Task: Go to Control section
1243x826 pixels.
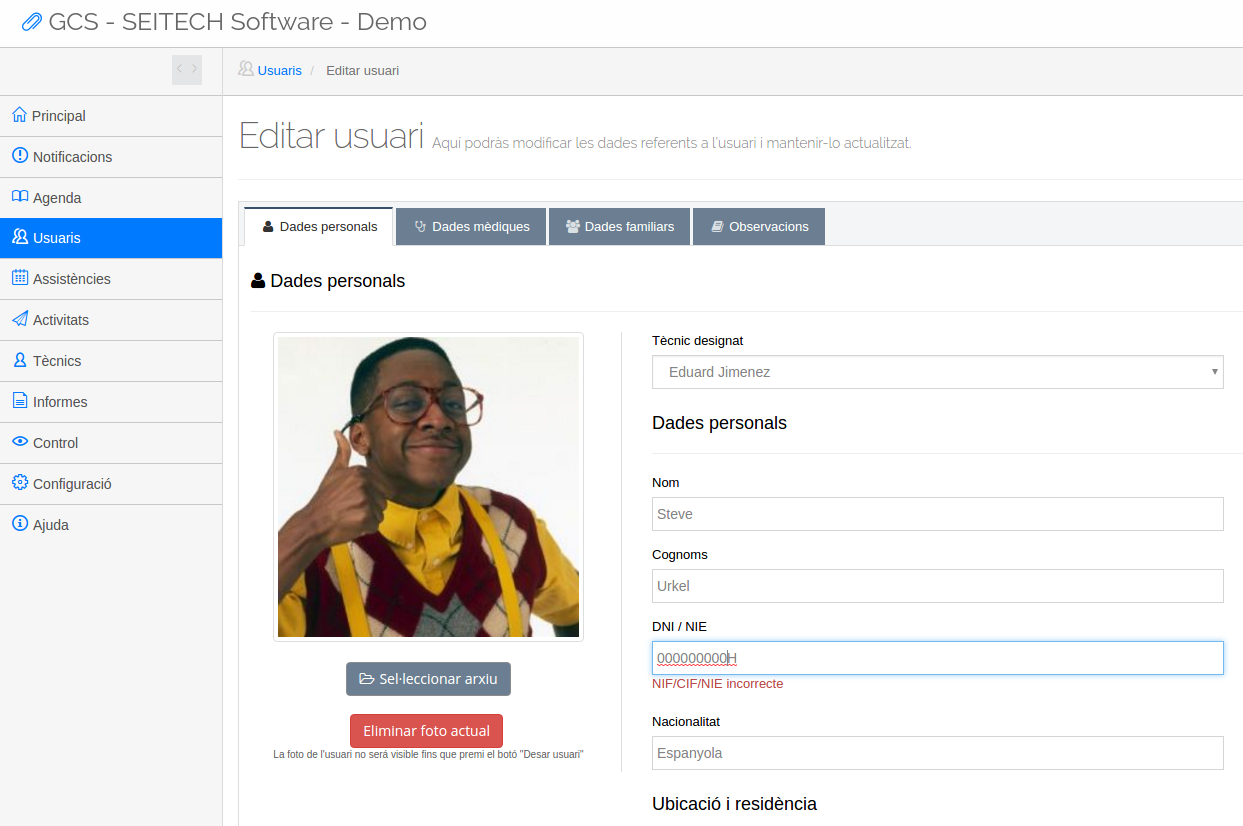Action: pyautogui.click(x=111, y=443)
